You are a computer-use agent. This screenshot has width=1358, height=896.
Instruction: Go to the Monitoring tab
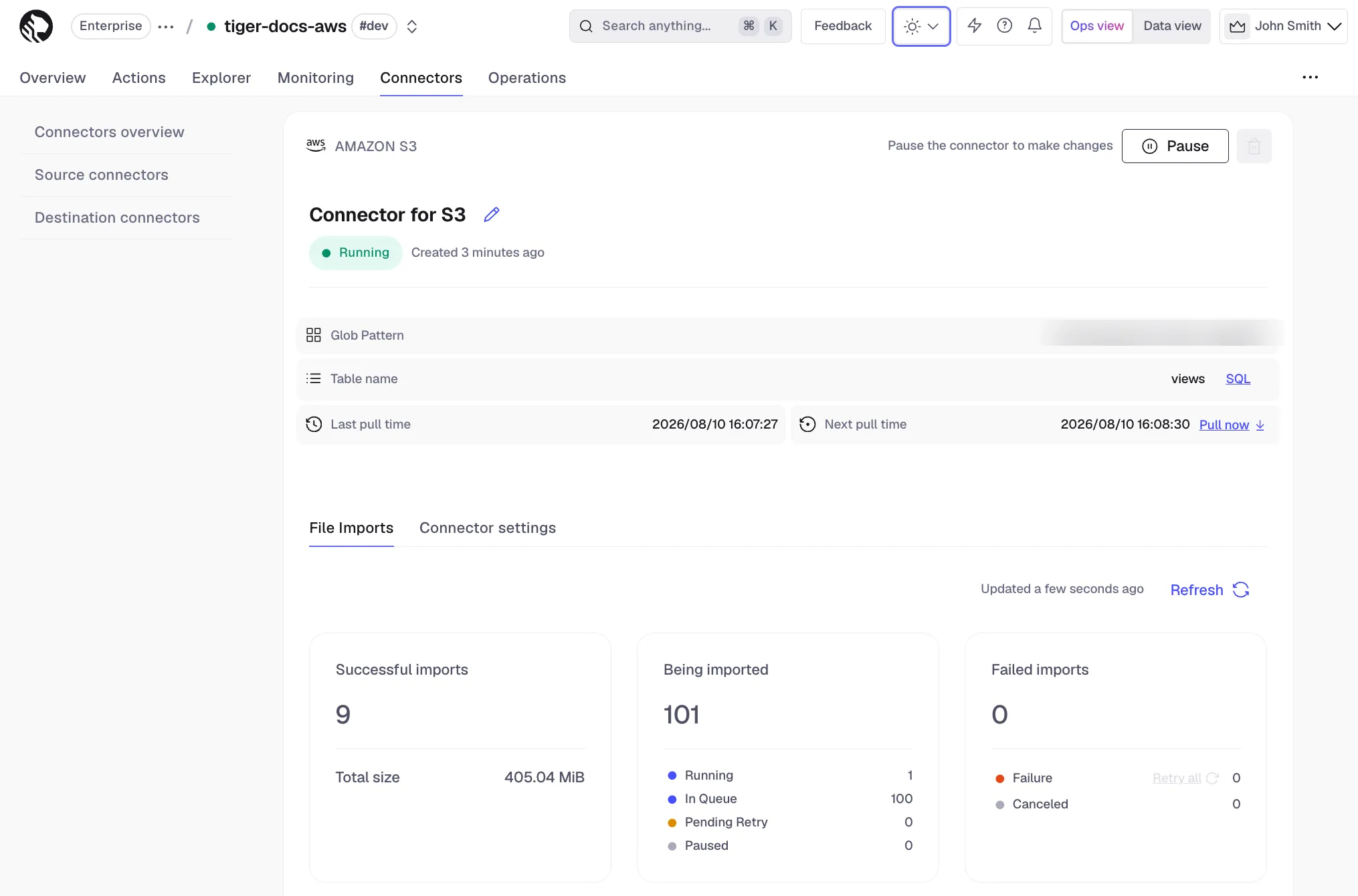click(x=316, y=78)
